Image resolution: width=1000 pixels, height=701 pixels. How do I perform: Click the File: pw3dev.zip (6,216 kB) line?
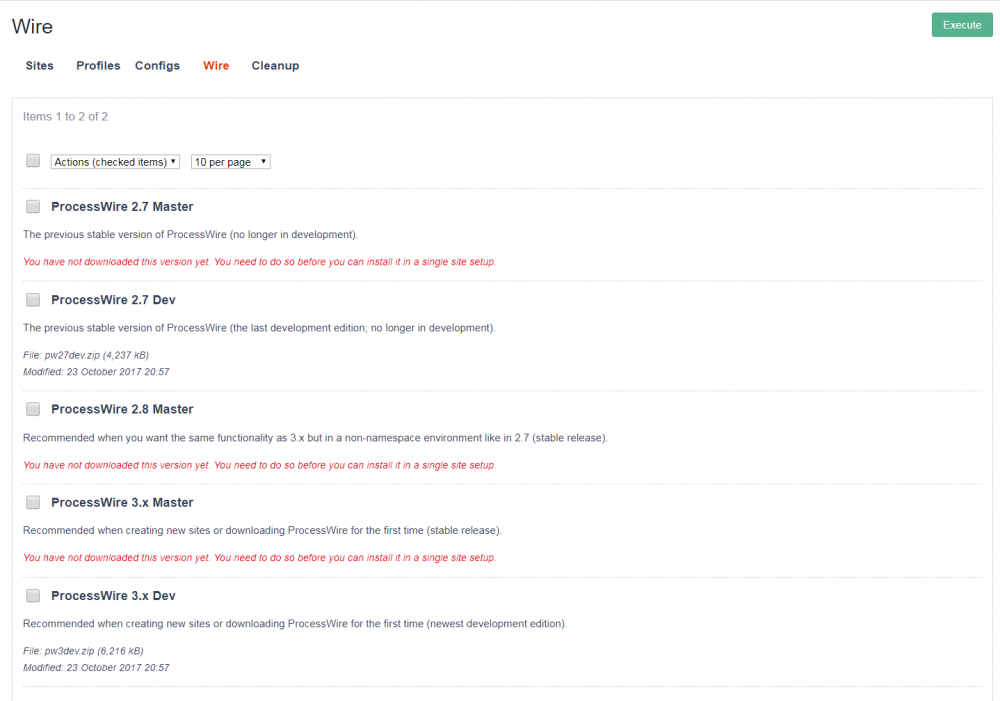click(84, 651)
